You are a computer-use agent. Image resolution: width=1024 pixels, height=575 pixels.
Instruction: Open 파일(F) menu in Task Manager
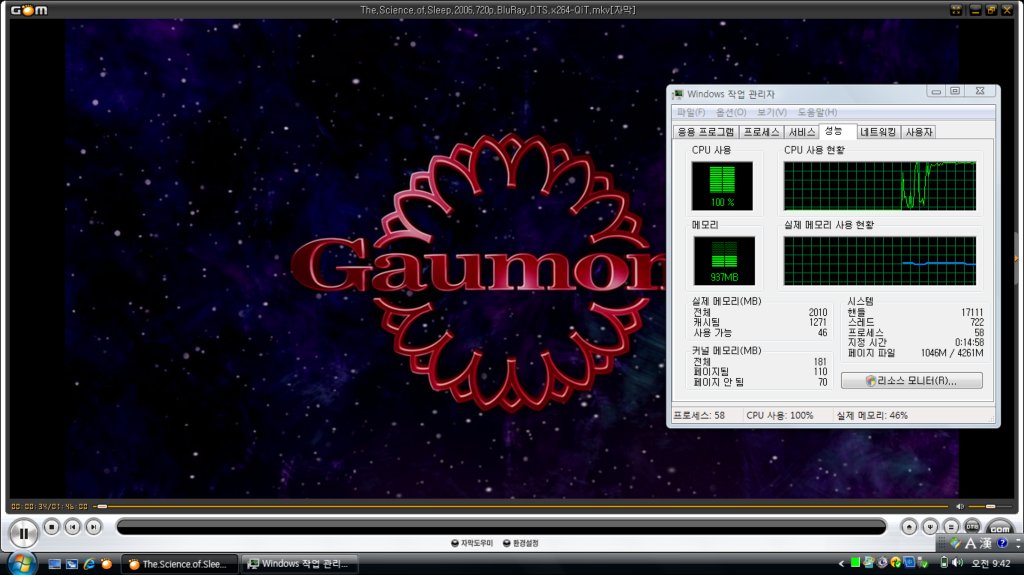pos(691,112)
